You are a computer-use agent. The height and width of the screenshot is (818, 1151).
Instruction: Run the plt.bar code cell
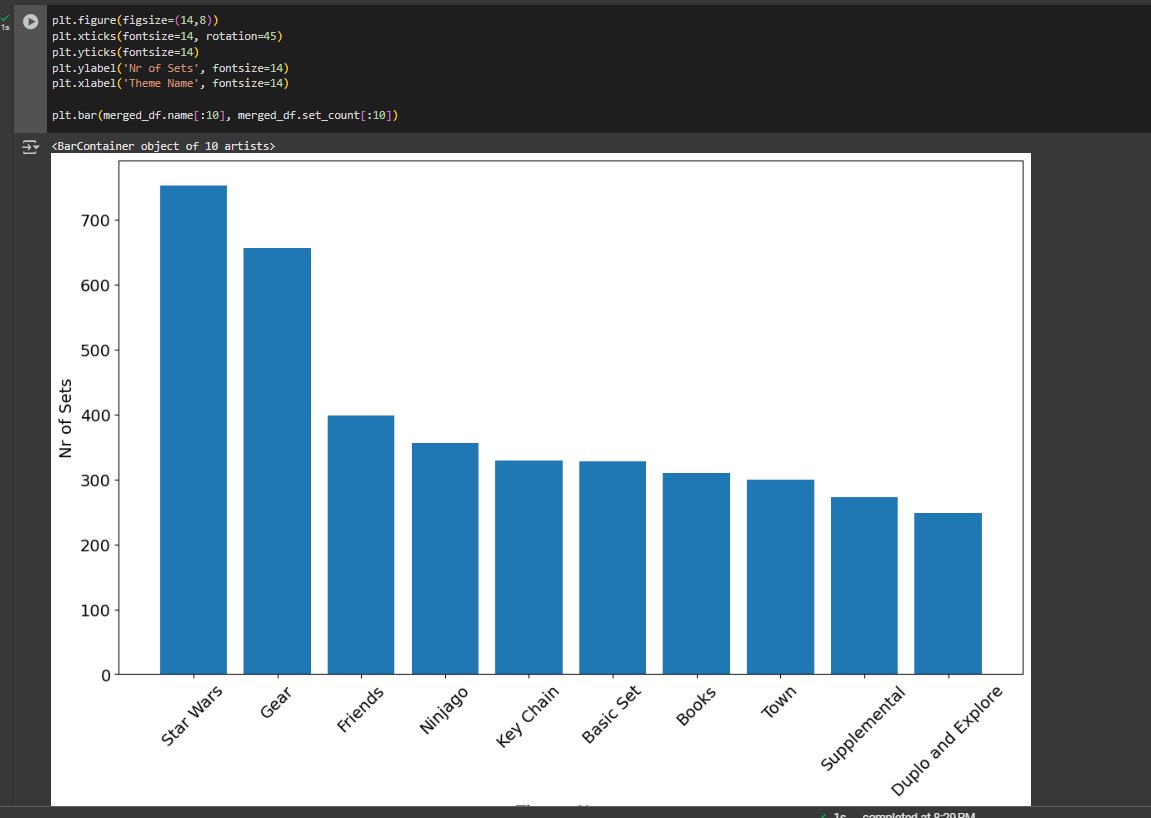click(30, 22)
